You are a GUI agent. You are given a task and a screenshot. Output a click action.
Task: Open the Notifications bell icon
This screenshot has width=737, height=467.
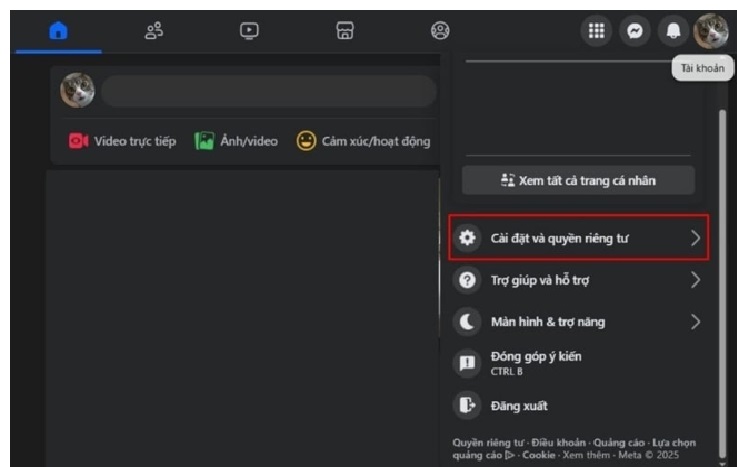[x=673, y=31]
